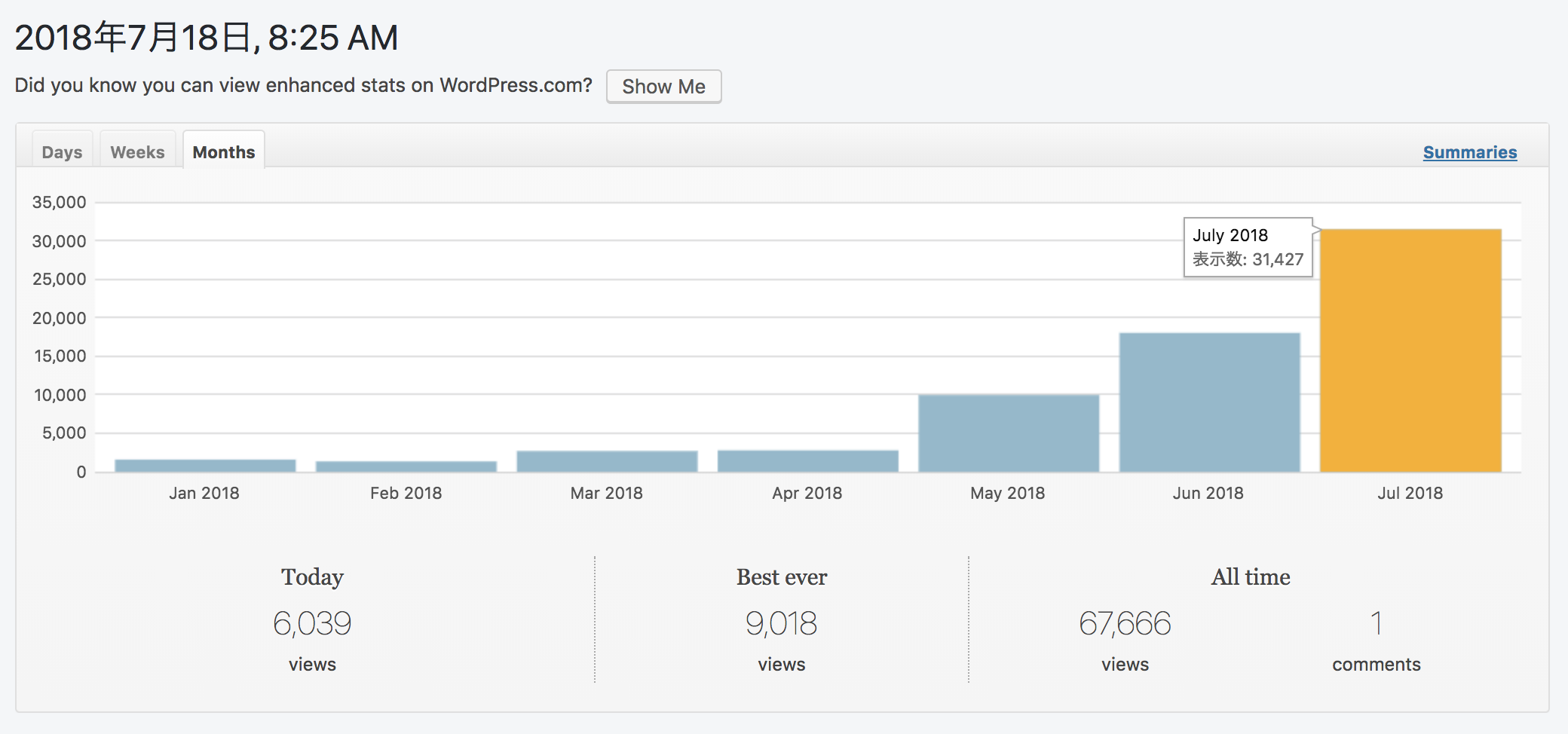Click the Jan 2018 axis label

point(204,493)
